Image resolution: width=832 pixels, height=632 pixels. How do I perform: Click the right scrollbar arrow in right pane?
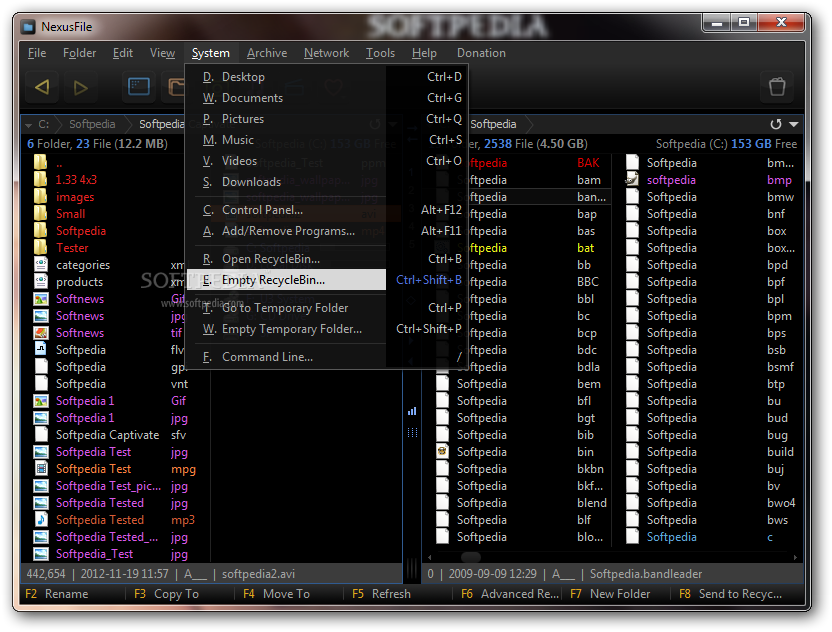(795, 557)
